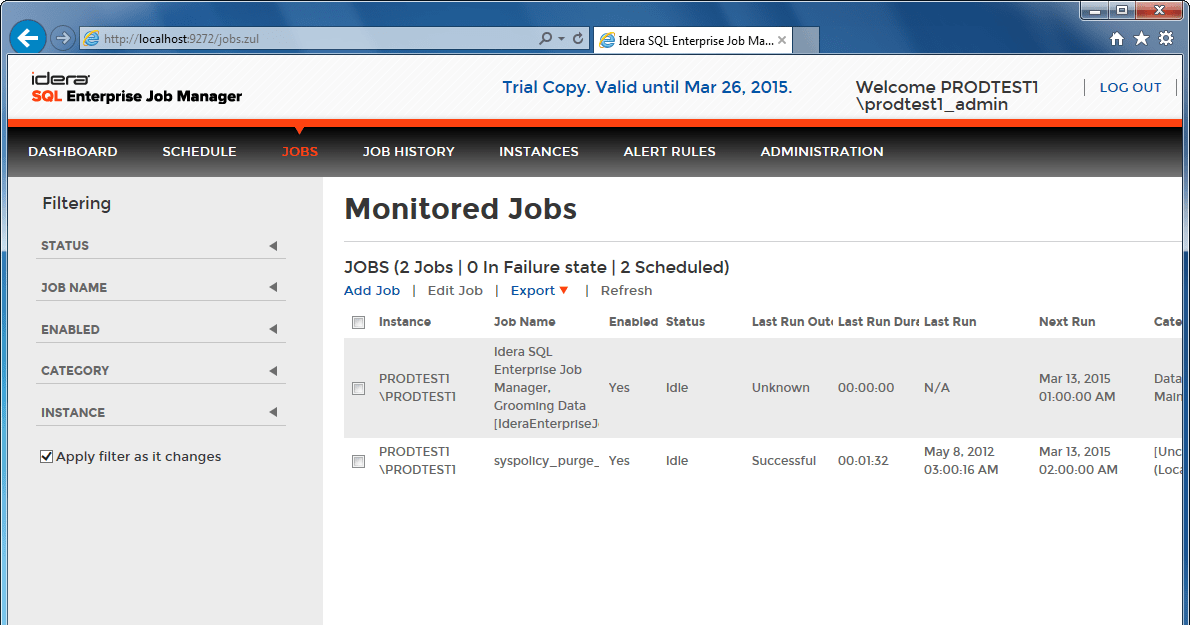Image resolution: width=1190 pixels, height=625 pixels.
Task: Click the JOBS summary line text
Action: click(x=537, y=267)
